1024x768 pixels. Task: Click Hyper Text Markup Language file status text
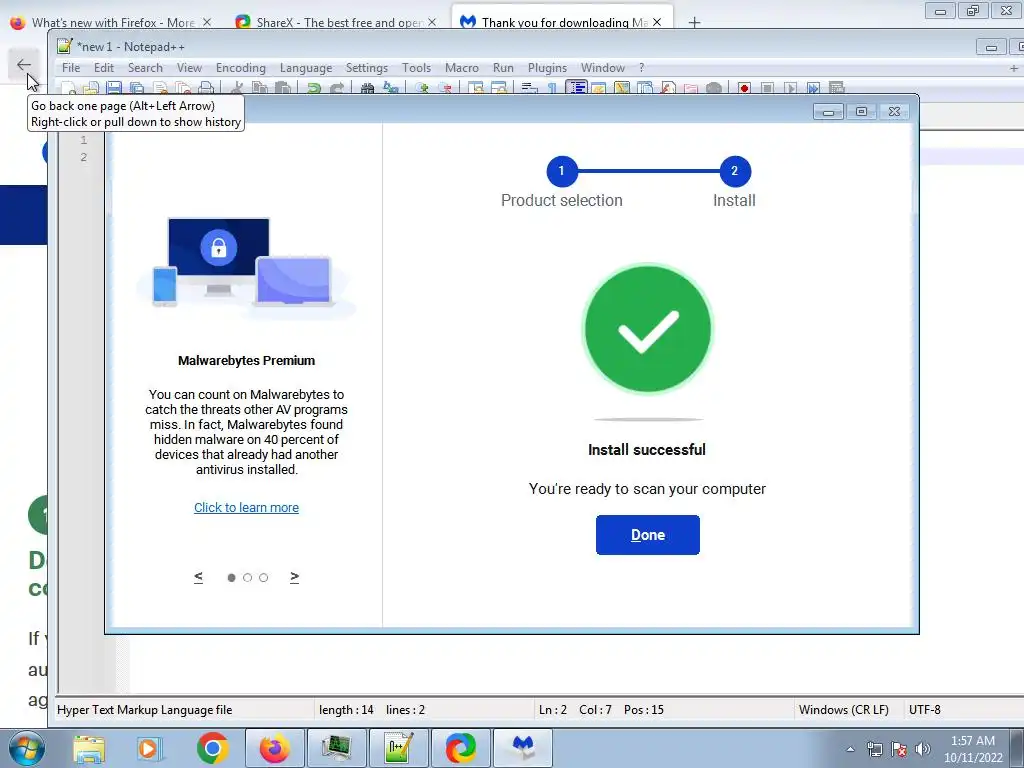tap(144, 710)
